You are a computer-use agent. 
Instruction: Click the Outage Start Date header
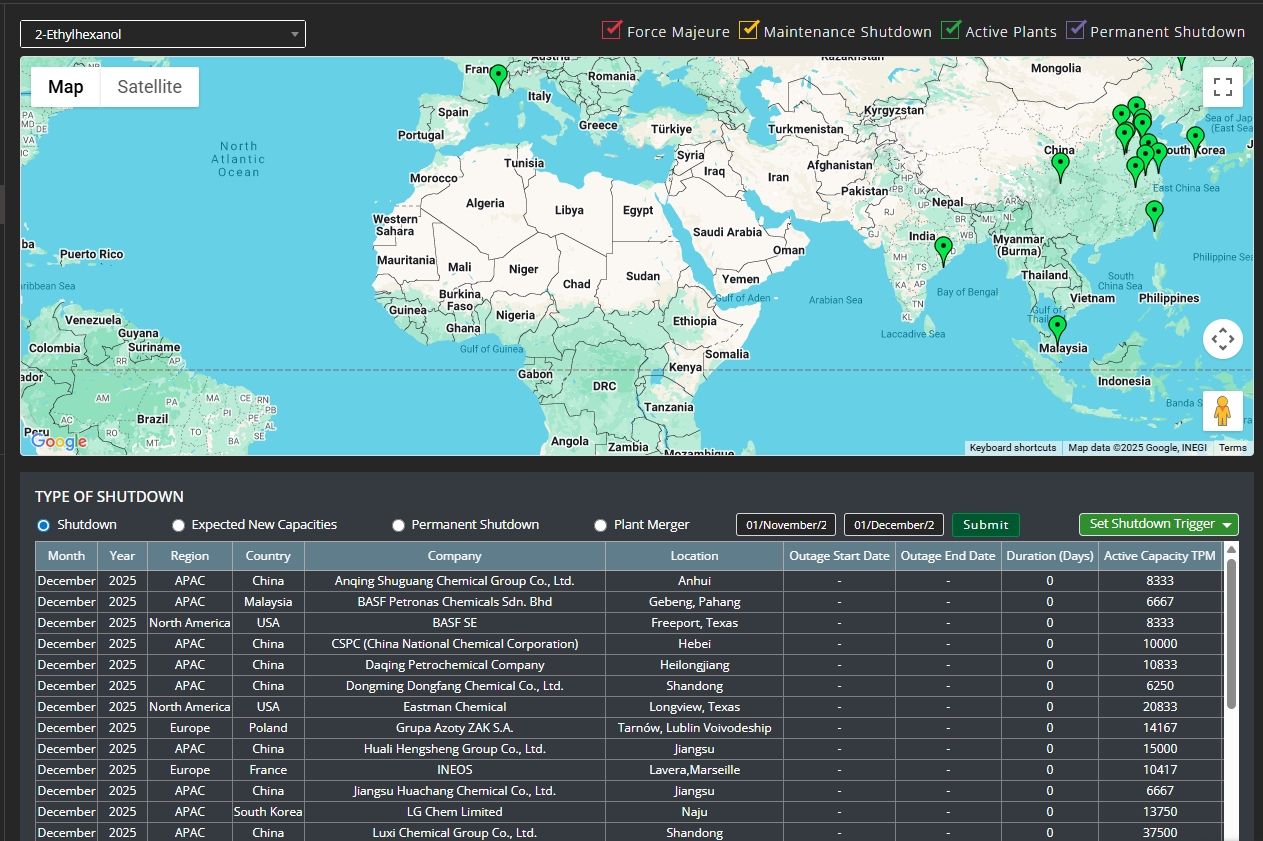tap(839, 556)
